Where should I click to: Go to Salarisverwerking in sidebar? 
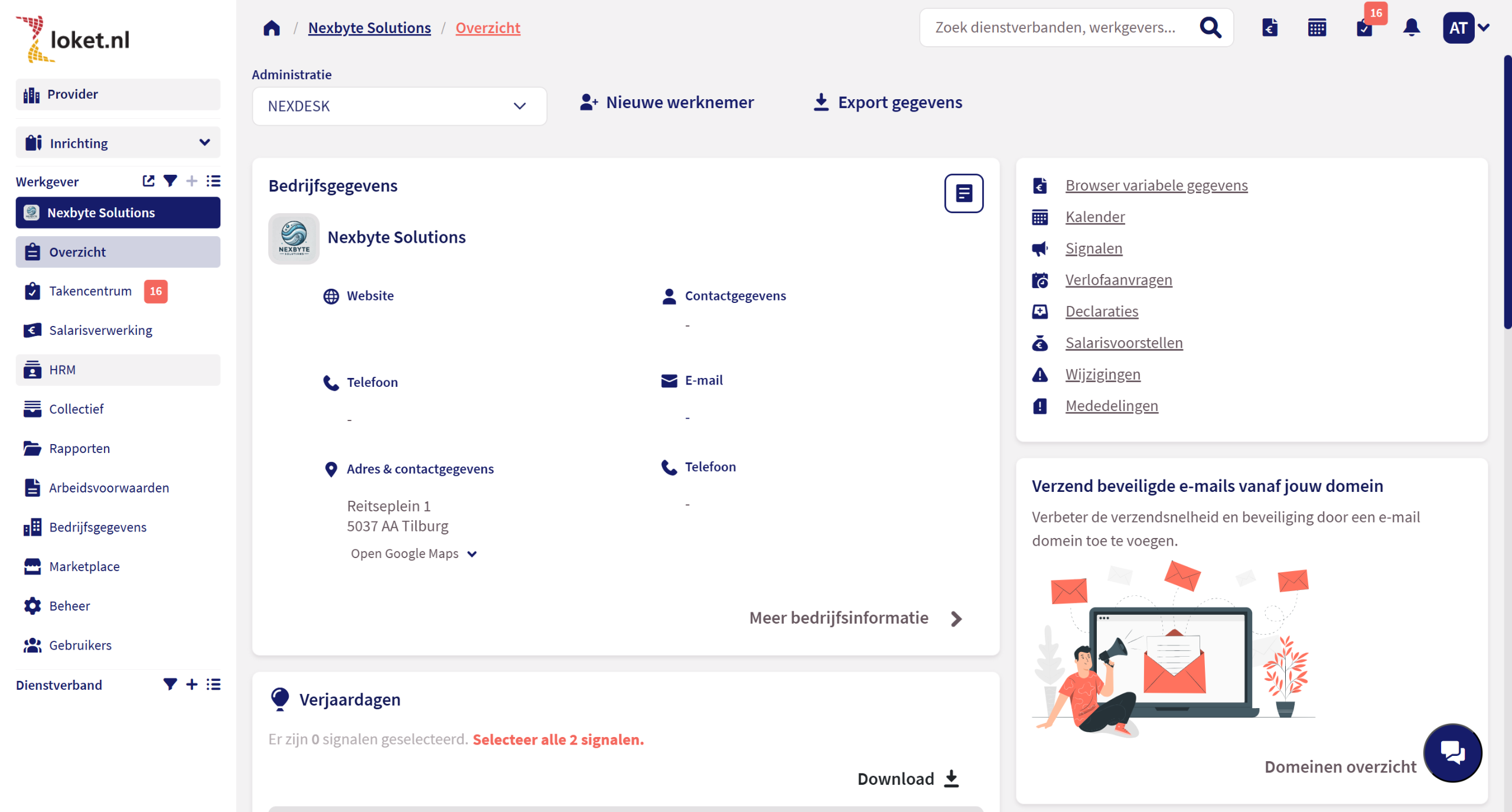click(100, 331)
